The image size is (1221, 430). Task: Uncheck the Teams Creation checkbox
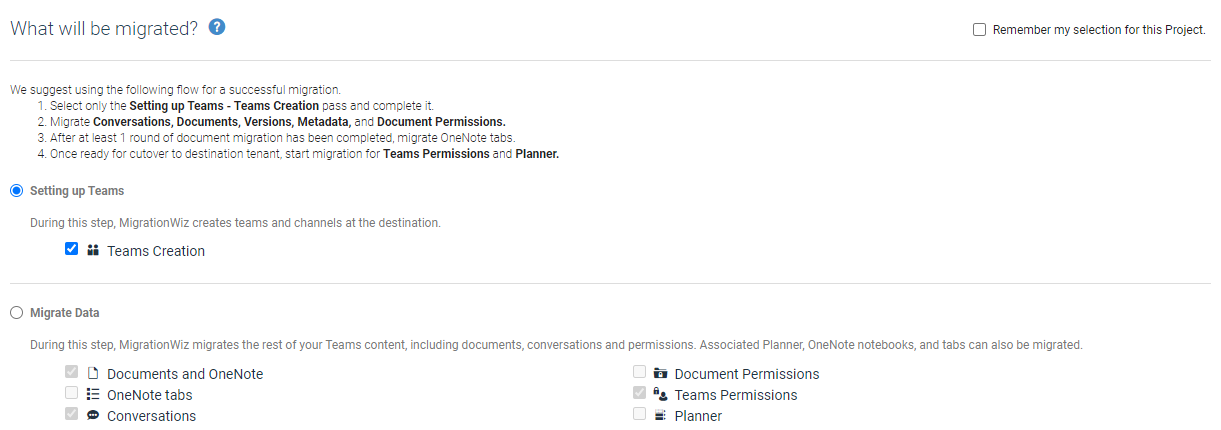pyautogui.click(x=72, y=250)
